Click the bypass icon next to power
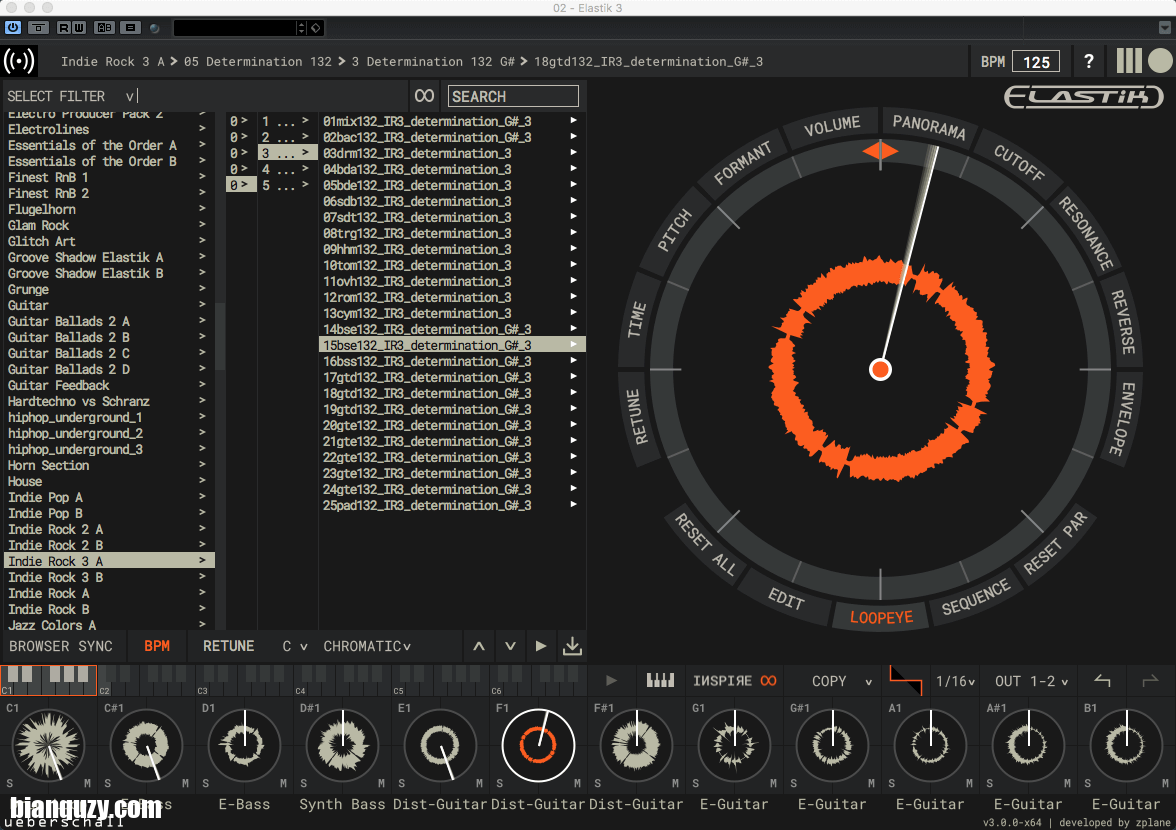Screen dimensions: 1176x830 tap(38, 28)
